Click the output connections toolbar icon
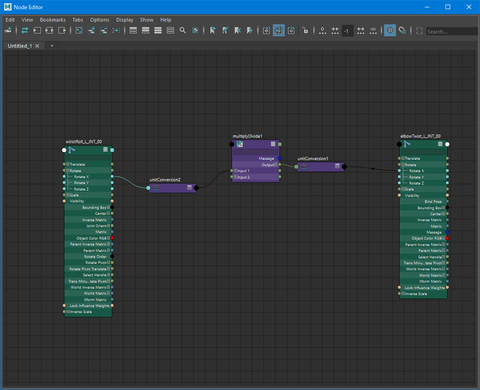Image resolution: width=480 pixels, height=390 pixels. tap(62, 31)
